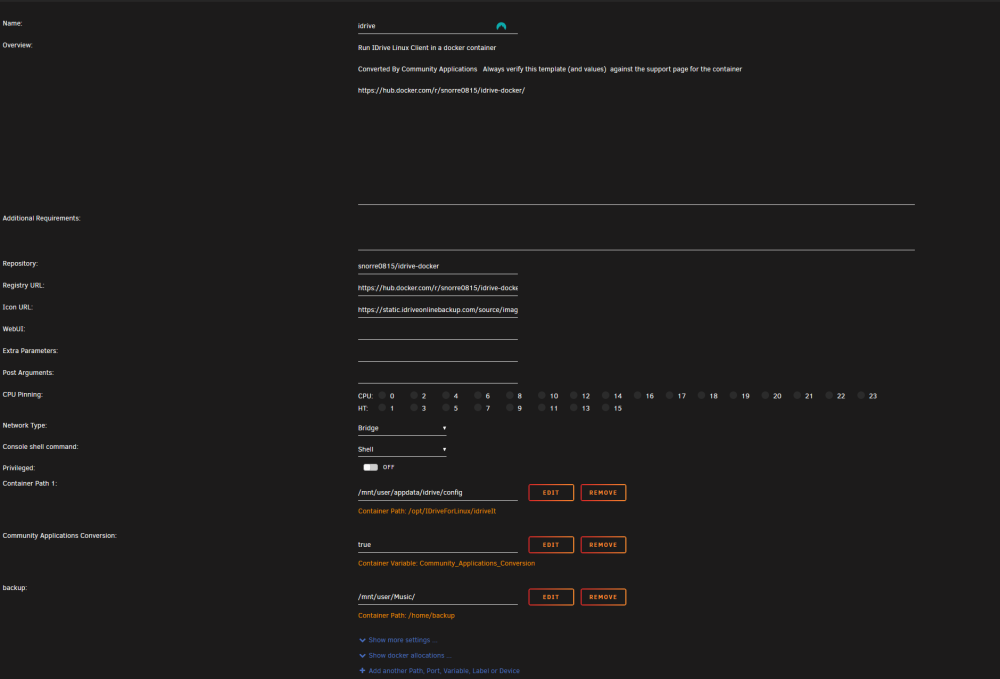Click the empty WebUI input field
Image resolution: width=1000 pixels, height=679 pixels.
[438, 332]
